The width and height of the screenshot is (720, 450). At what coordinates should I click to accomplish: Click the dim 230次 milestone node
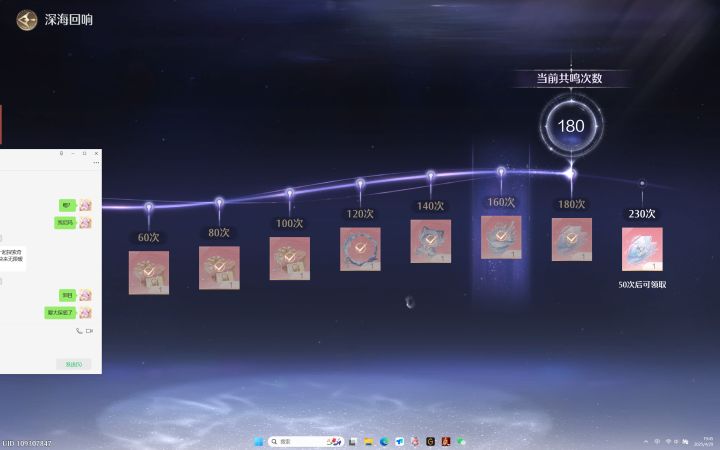642,183
